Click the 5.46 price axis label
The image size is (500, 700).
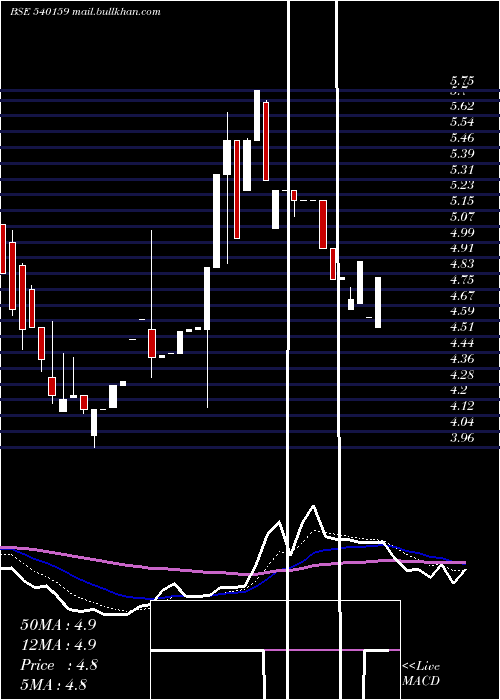pyautogui.click(x=462, y=138)
